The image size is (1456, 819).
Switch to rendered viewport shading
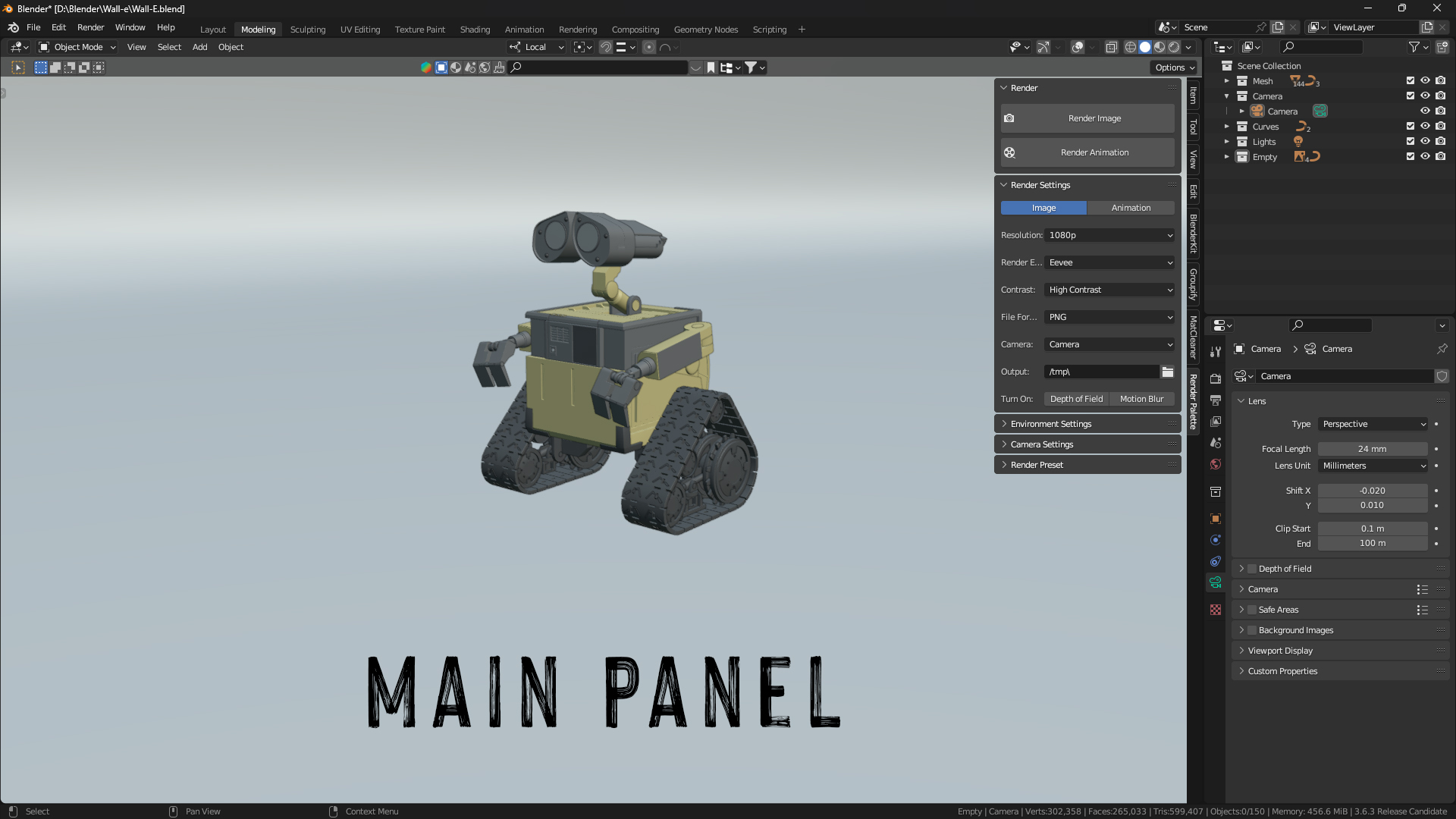pyautogui.click(x=1174, y=47)
